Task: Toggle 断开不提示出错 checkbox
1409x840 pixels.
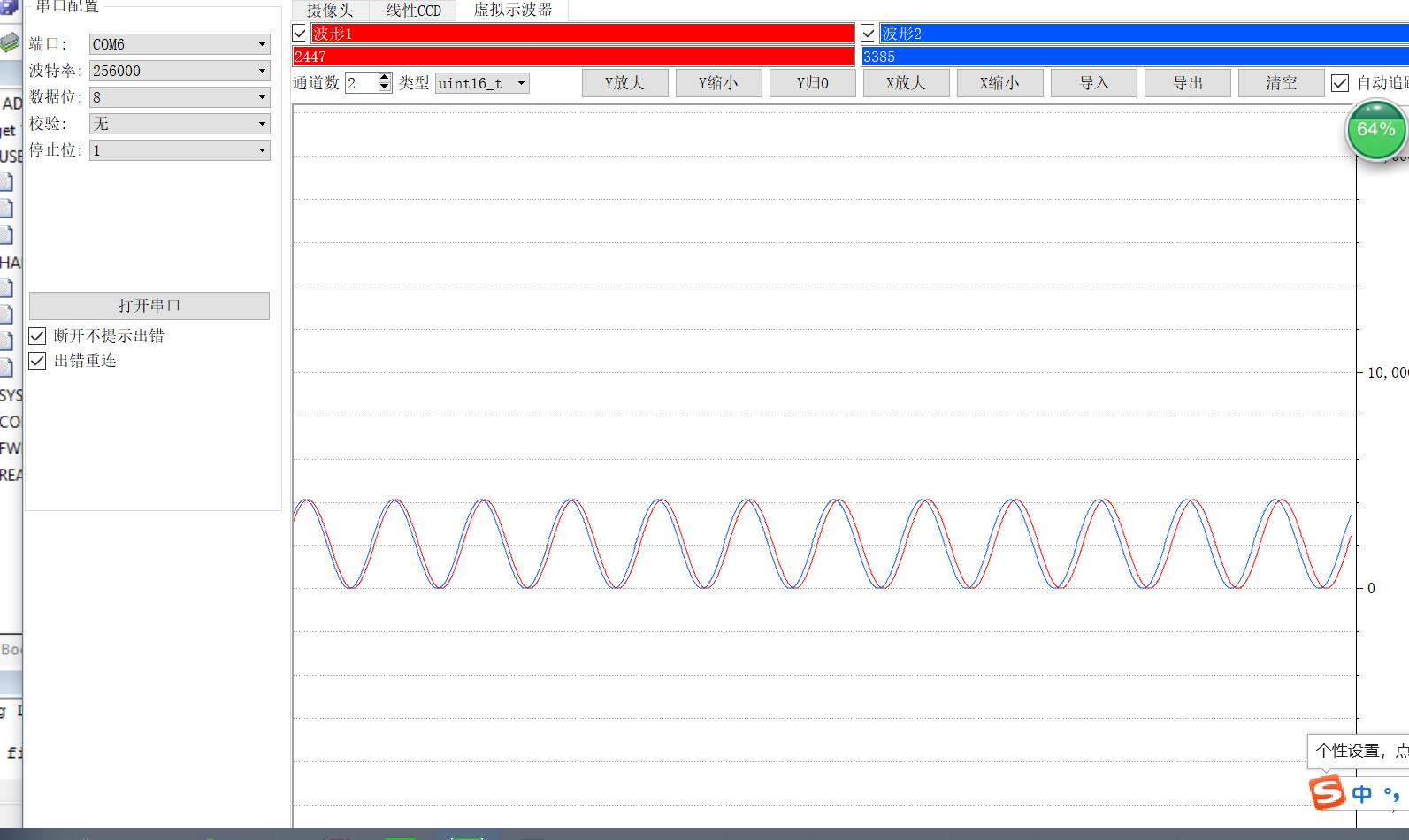Action: click(x=37, y=336)
